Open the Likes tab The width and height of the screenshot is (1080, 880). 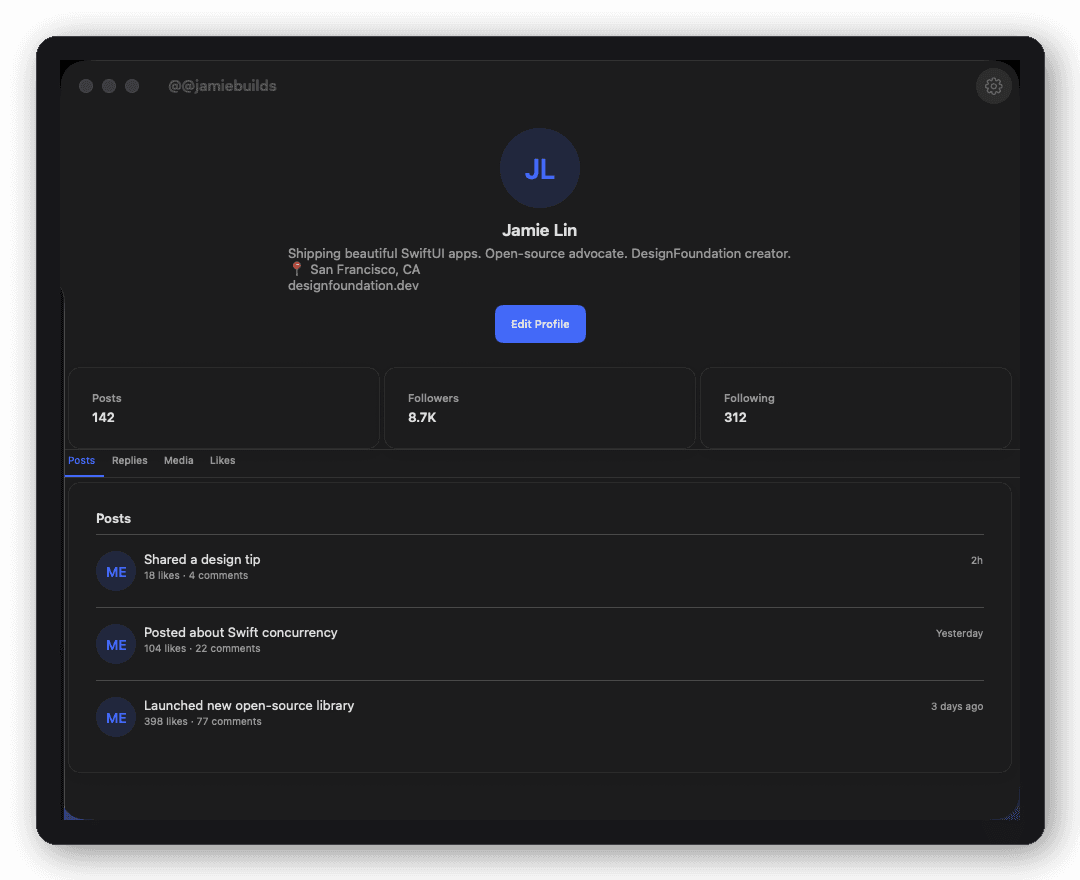[222, 461]
